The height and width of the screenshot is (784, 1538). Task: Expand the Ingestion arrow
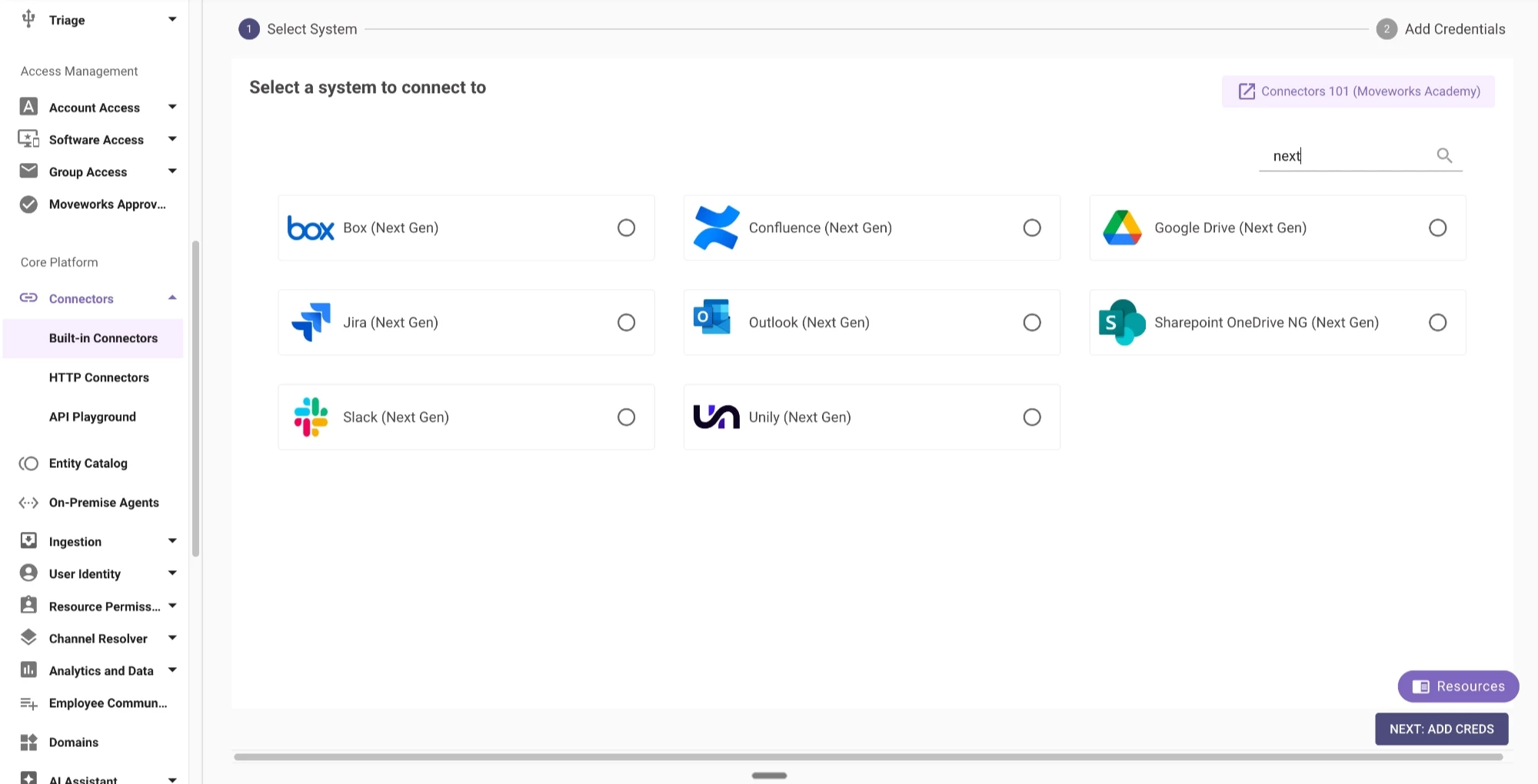pyautogui.click(x=172, y=540)
